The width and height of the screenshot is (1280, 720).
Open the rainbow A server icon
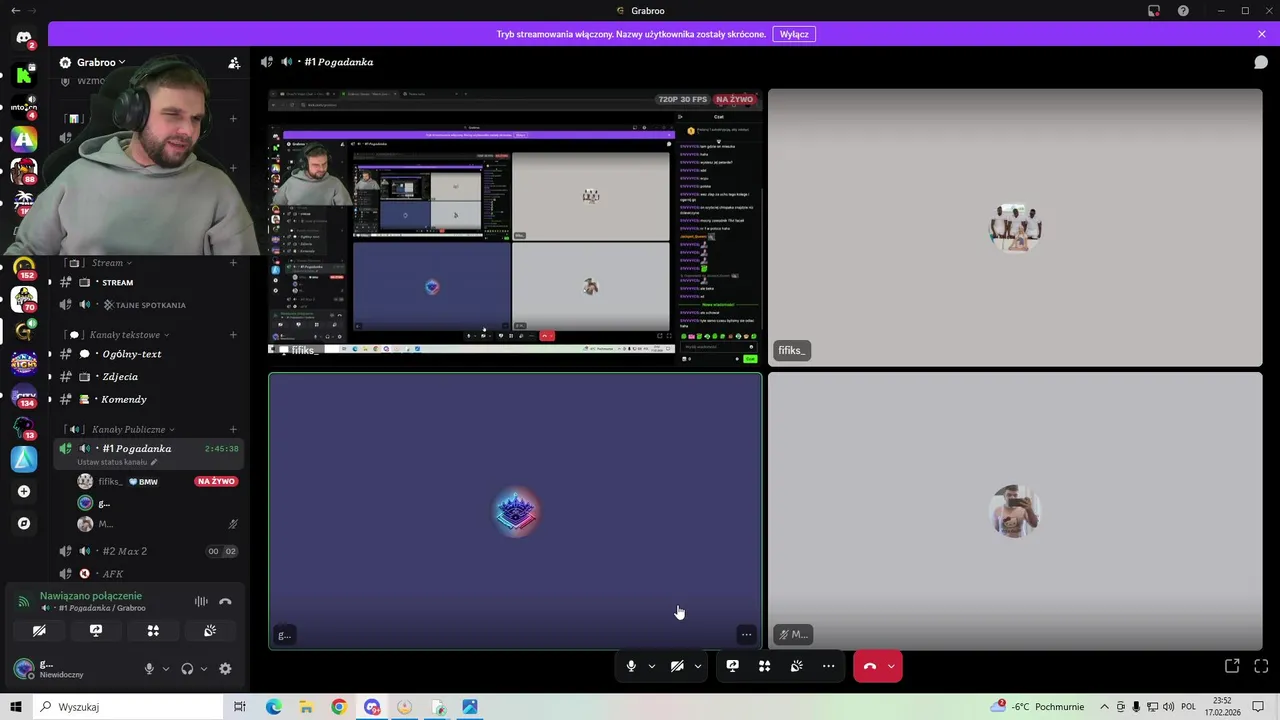click(24, 139)
